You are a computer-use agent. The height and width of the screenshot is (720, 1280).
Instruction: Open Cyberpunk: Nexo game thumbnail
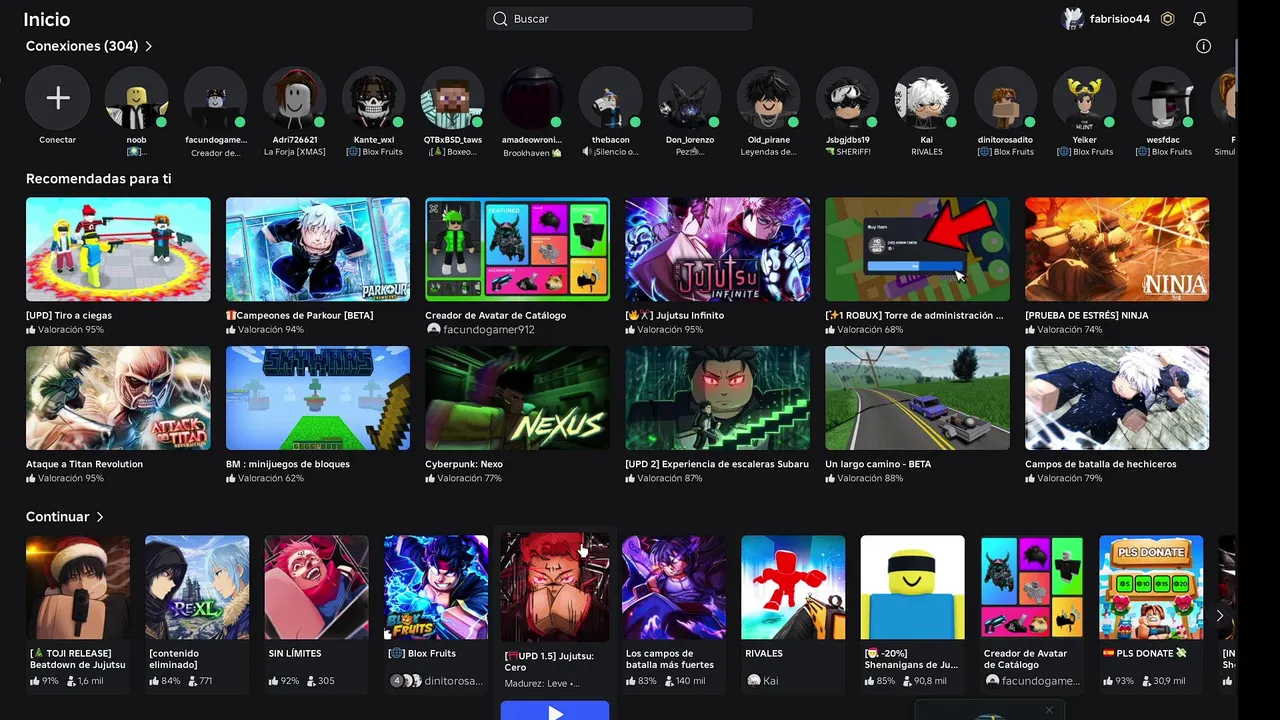(x=518, y=398)
